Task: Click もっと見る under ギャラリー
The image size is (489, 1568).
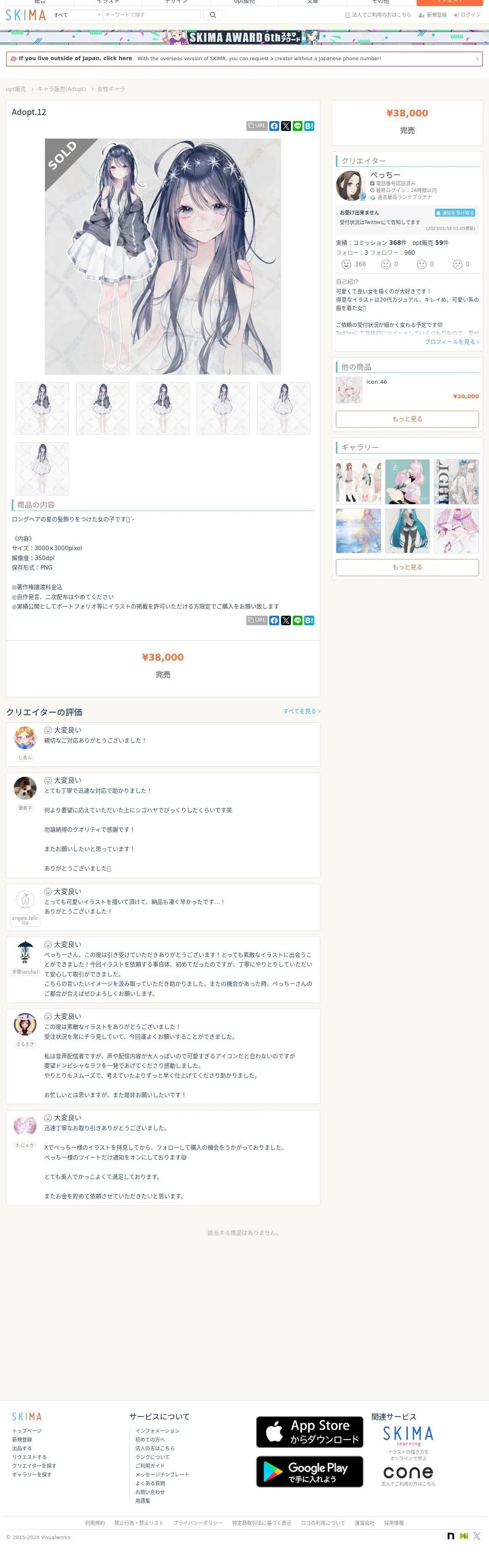Action: pos(407,567)
